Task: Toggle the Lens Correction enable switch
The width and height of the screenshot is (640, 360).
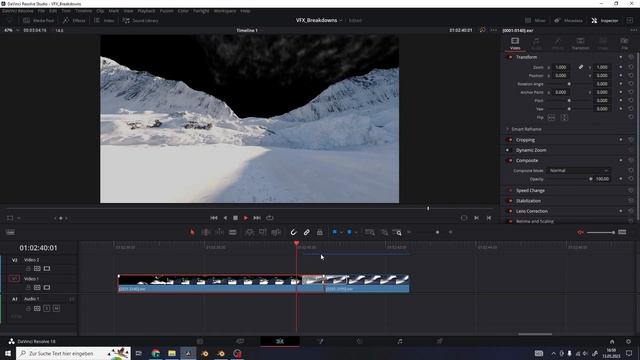Action: point(510,211)
